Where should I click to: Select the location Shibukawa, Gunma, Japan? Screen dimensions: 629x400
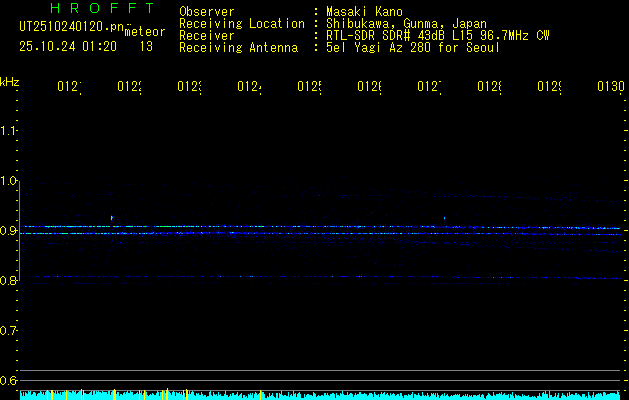pyautogui.click(x=406, y=24)
